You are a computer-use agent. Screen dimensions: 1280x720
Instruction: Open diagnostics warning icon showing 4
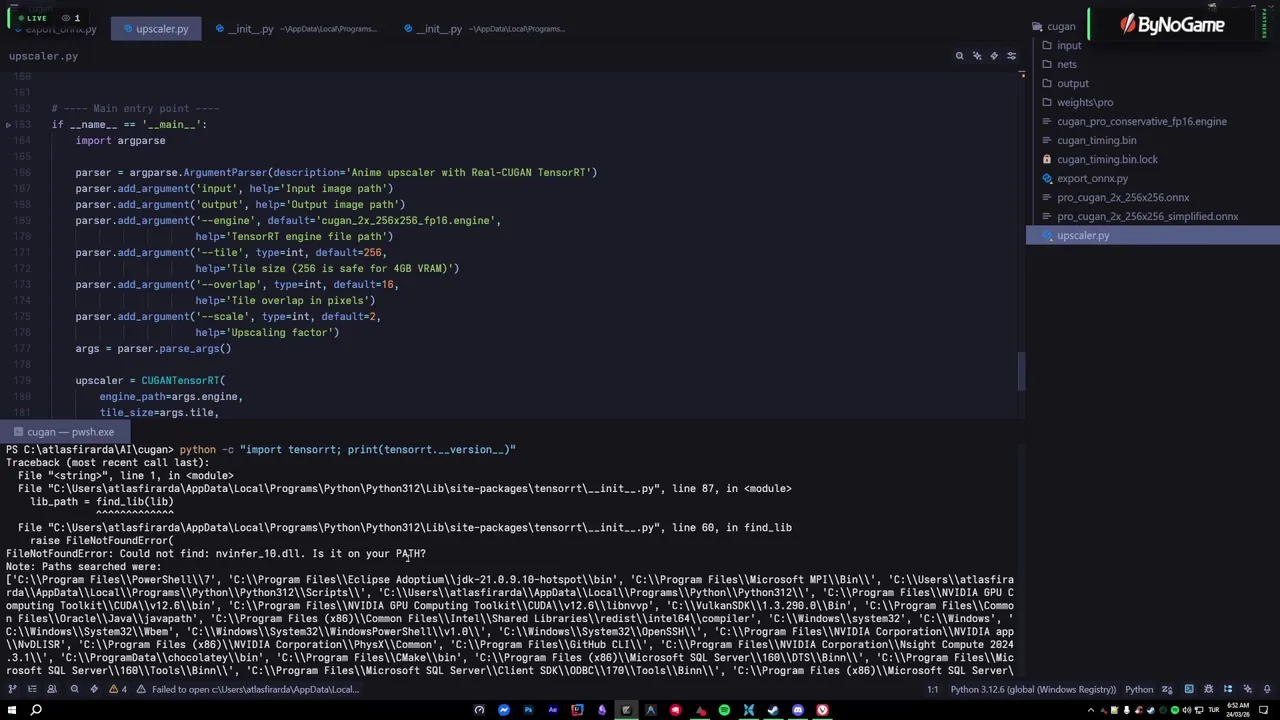tap(118, 689)
